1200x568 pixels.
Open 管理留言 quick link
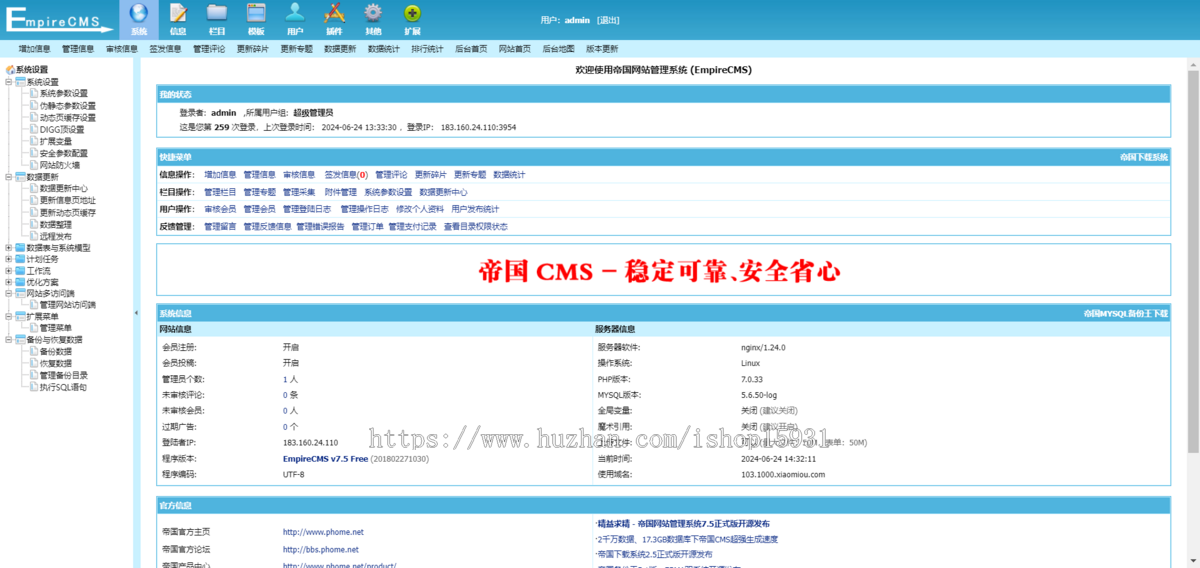(x=220, y=226)
